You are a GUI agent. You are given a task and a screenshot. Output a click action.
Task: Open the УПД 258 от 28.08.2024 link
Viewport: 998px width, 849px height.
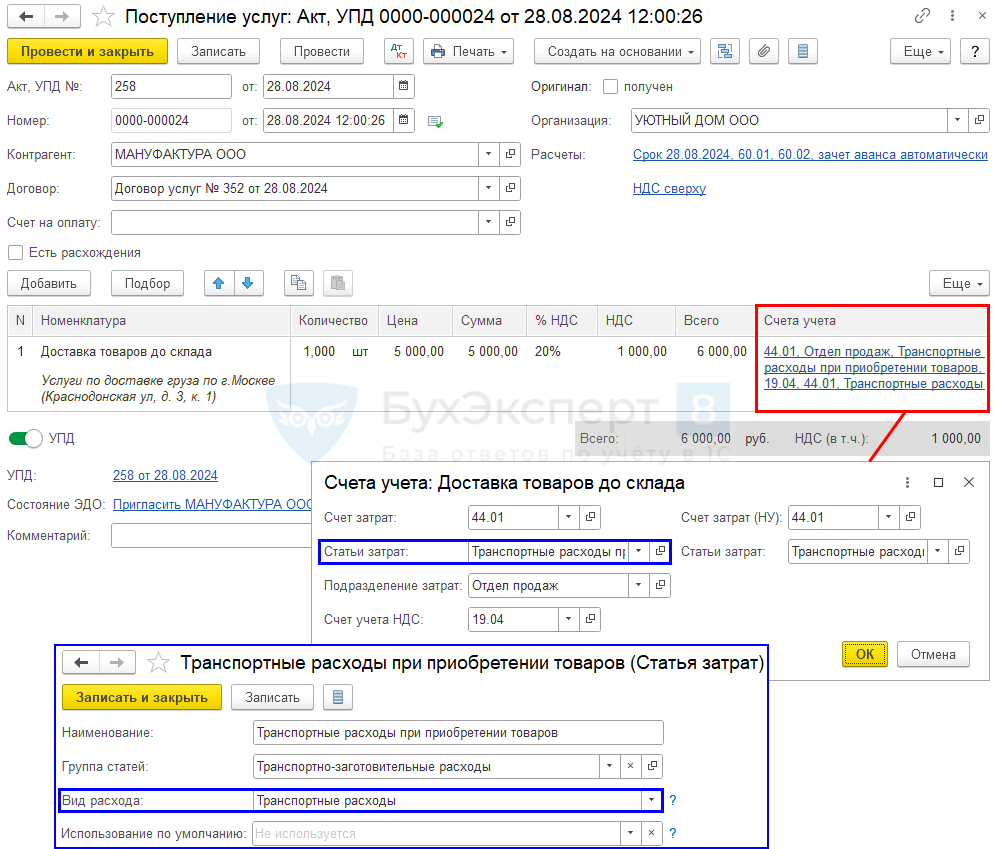point(165,475)
